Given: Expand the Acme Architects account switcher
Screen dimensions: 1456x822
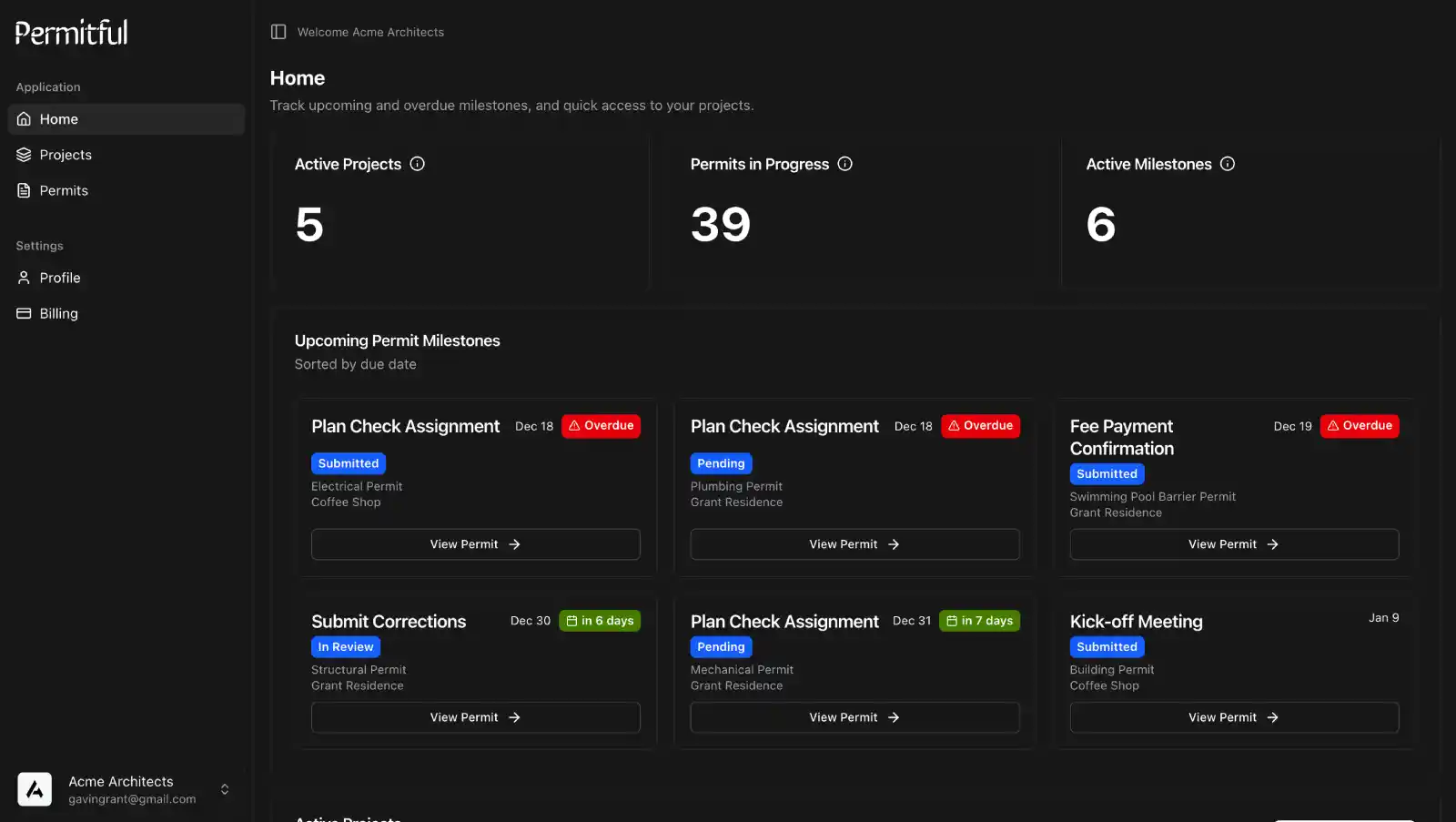Looking at the screenshot, I should point(225,789).
